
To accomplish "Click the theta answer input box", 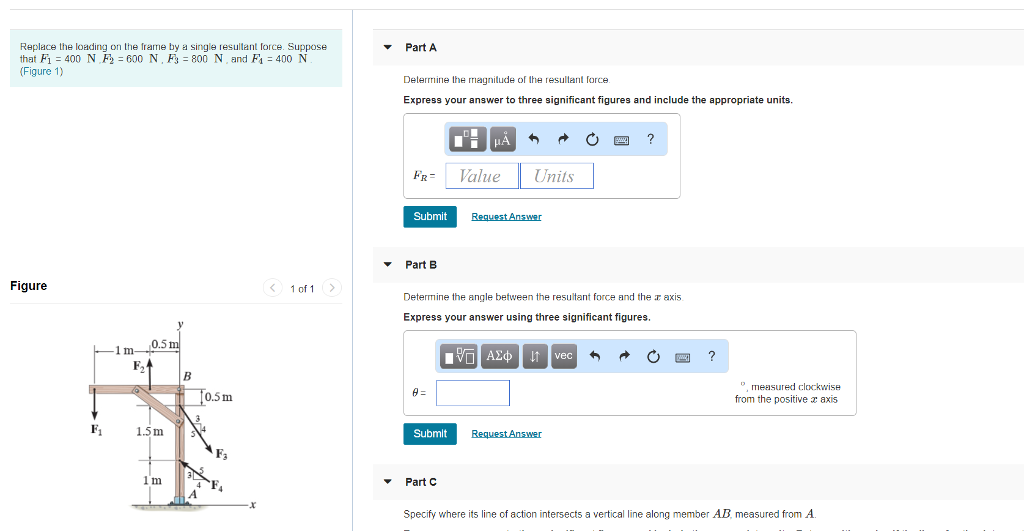I will (473, 393).
